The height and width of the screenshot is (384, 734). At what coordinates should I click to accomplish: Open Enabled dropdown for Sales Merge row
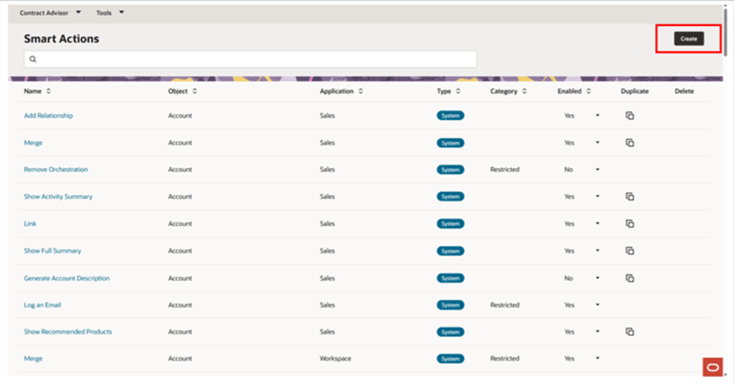tap(597, 143)
